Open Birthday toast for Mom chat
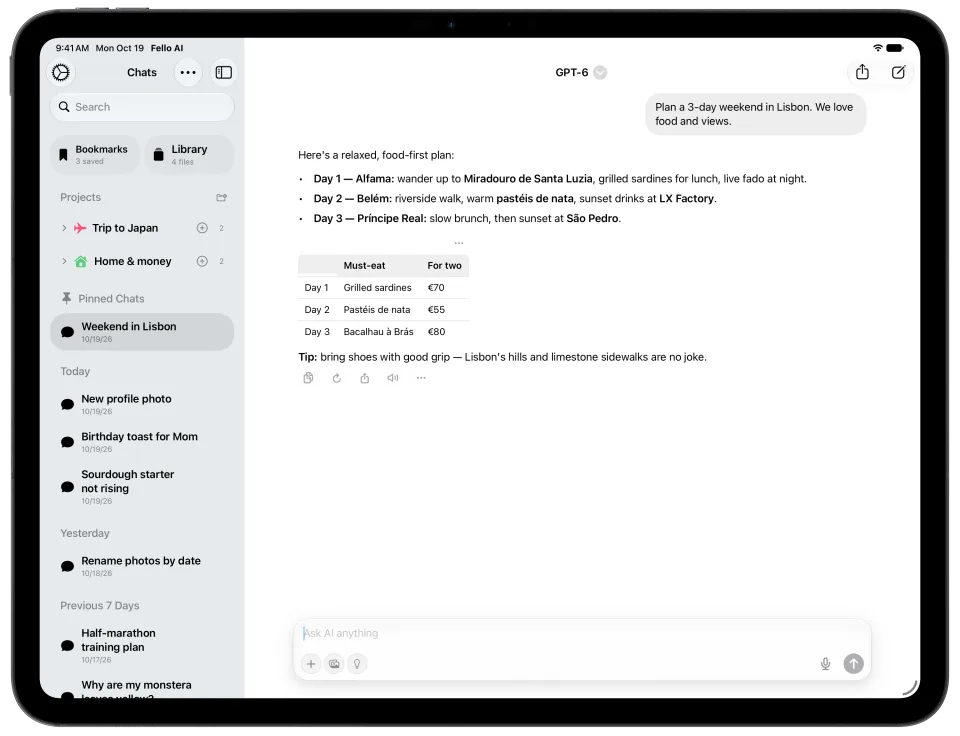This screenshot has height=736, width=960. [x=142, y=441]
